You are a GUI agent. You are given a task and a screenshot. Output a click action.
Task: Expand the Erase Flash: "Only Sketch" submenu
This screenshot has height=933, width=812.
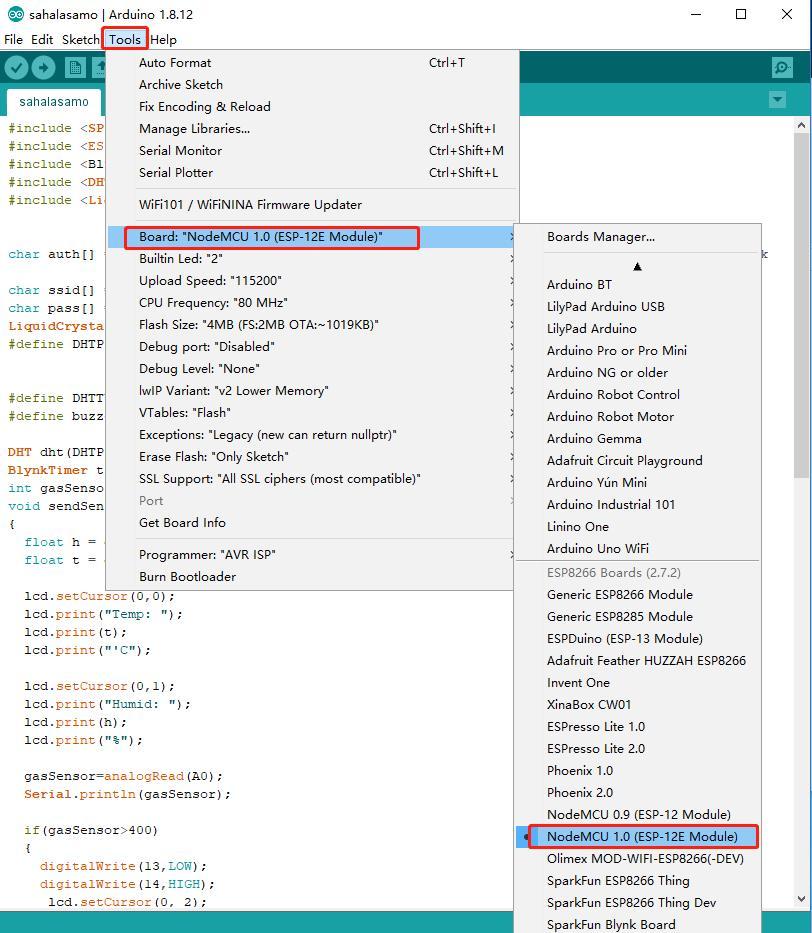coord(311,457)
